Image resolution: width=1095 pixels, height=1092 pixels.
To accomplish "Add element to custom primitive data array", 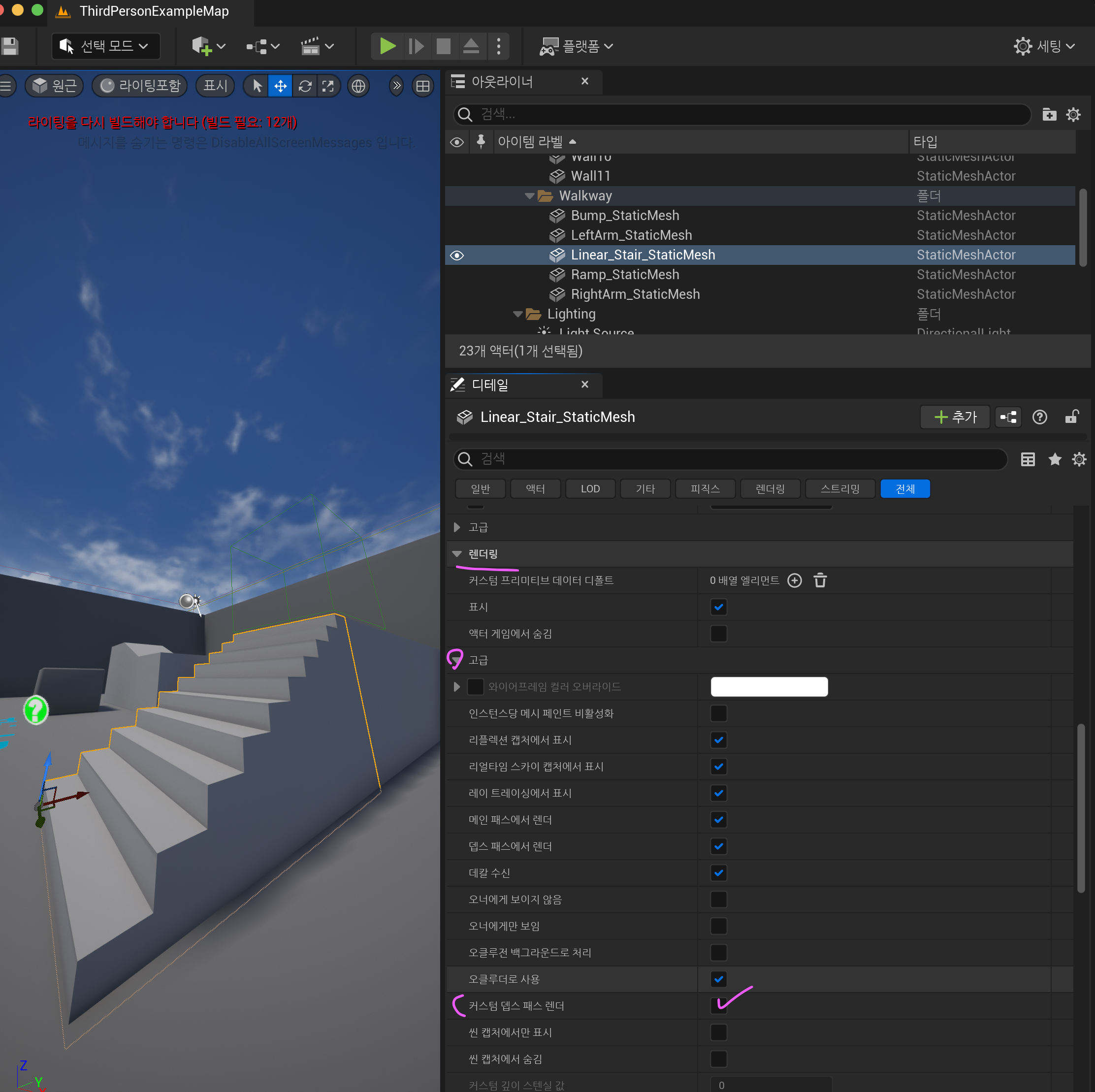I will 795,580.
